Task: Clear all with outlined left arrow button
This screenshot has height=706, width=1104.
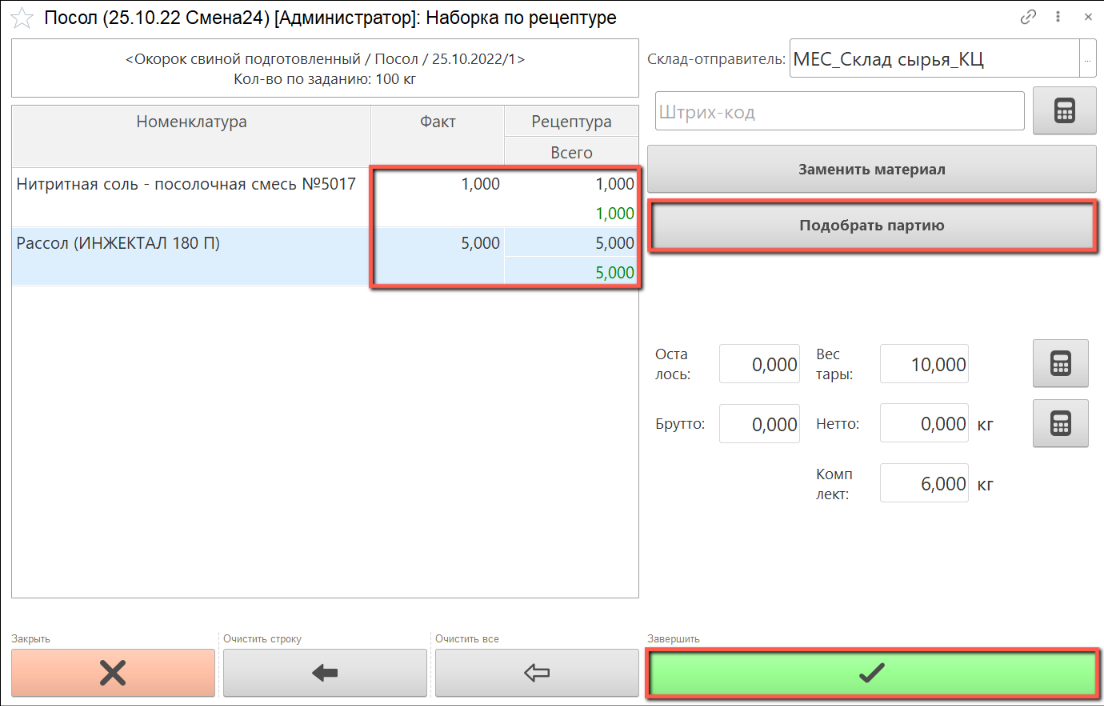Action: [537, 673]
